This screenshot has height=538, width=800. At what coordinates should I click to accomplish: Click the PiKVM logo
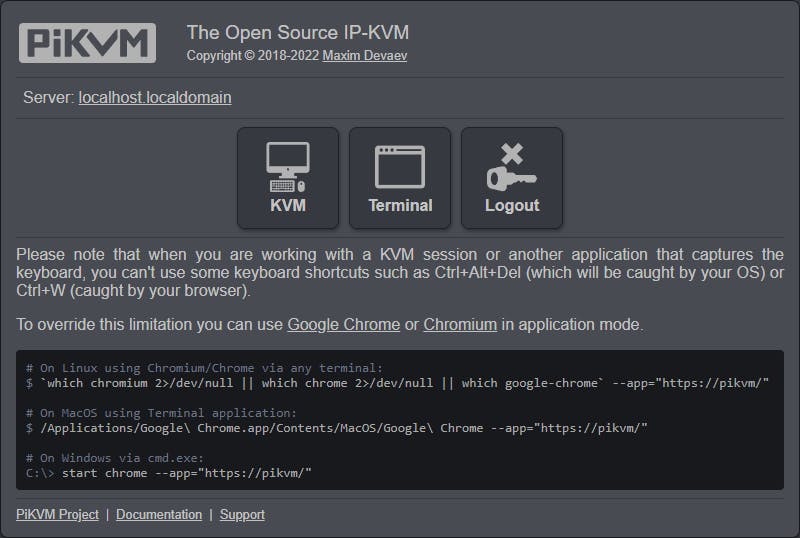pos(87,43)
